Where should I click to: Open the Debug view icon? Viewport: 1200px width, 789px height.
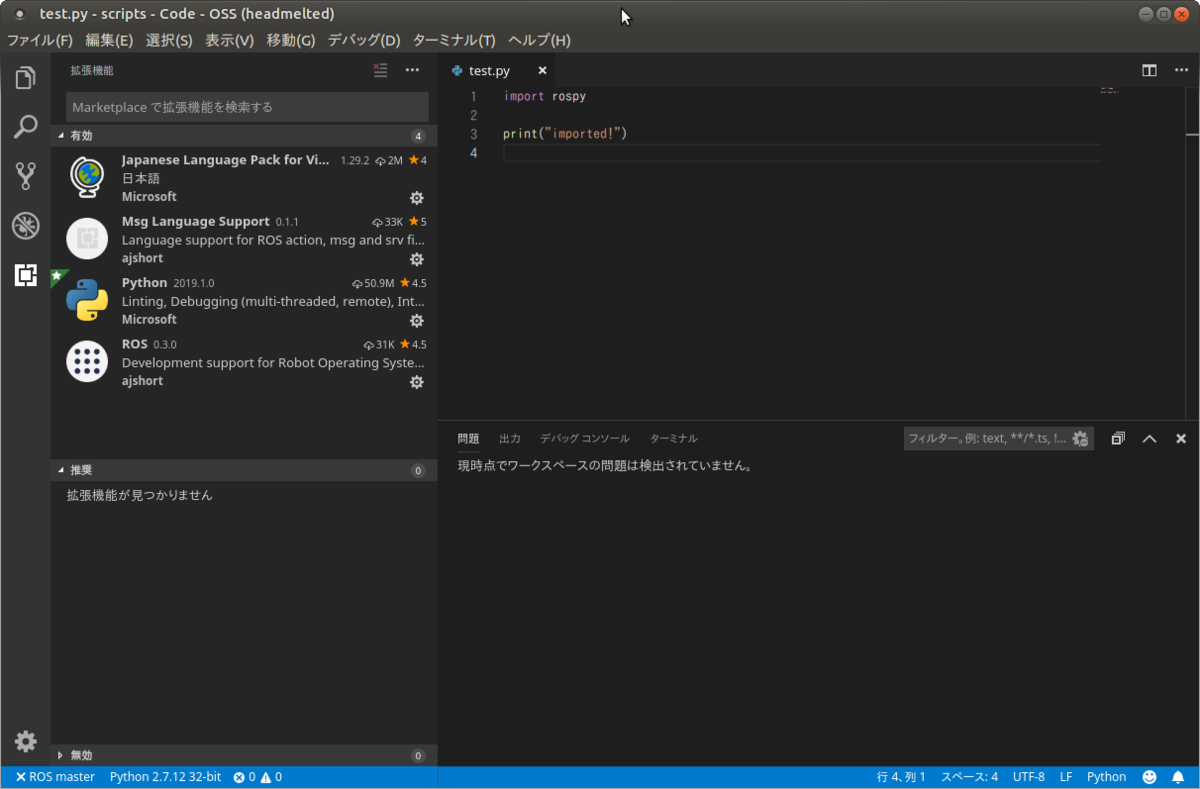25,225
